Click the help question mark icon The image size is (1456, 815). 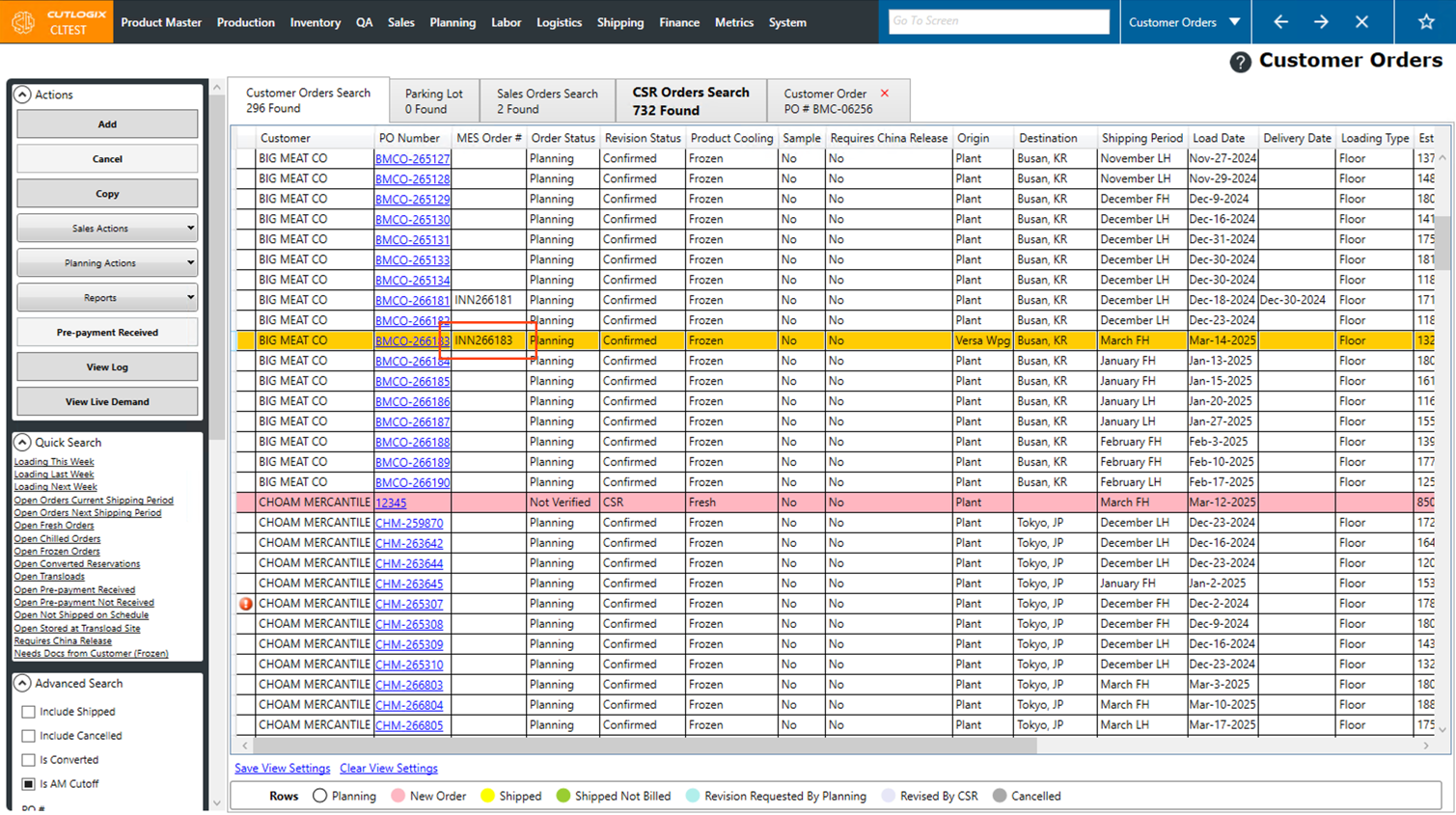[1240, 62]
